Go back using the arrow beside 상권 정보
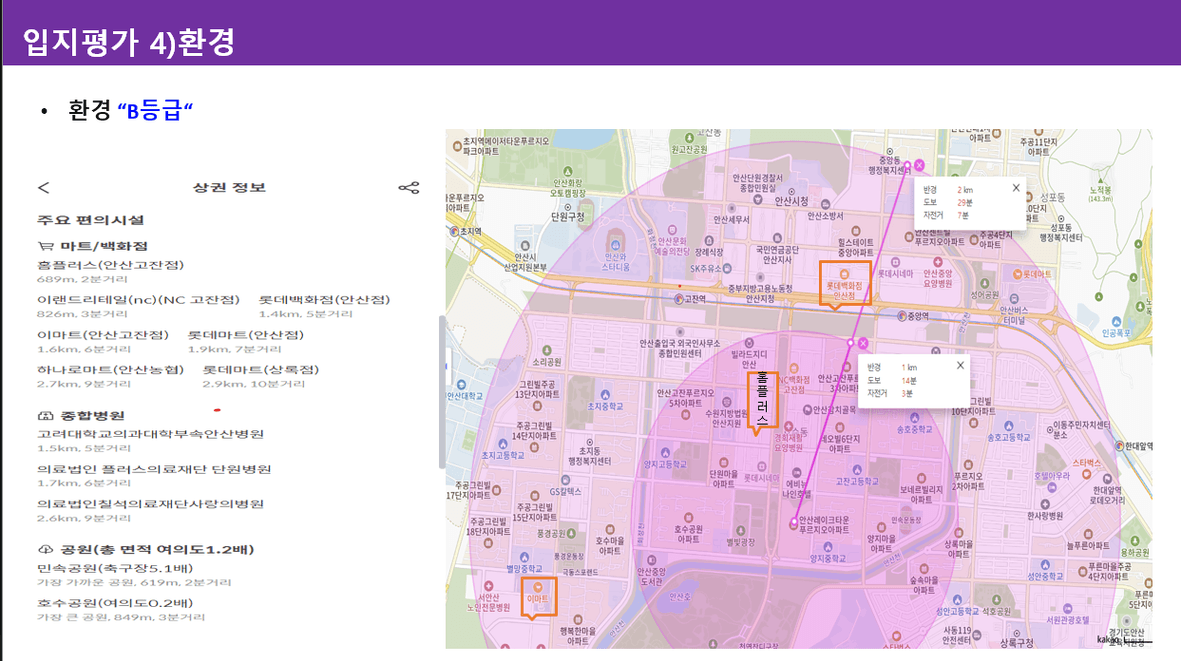The height and width of the screenshot is (661, 1181). 44,187
